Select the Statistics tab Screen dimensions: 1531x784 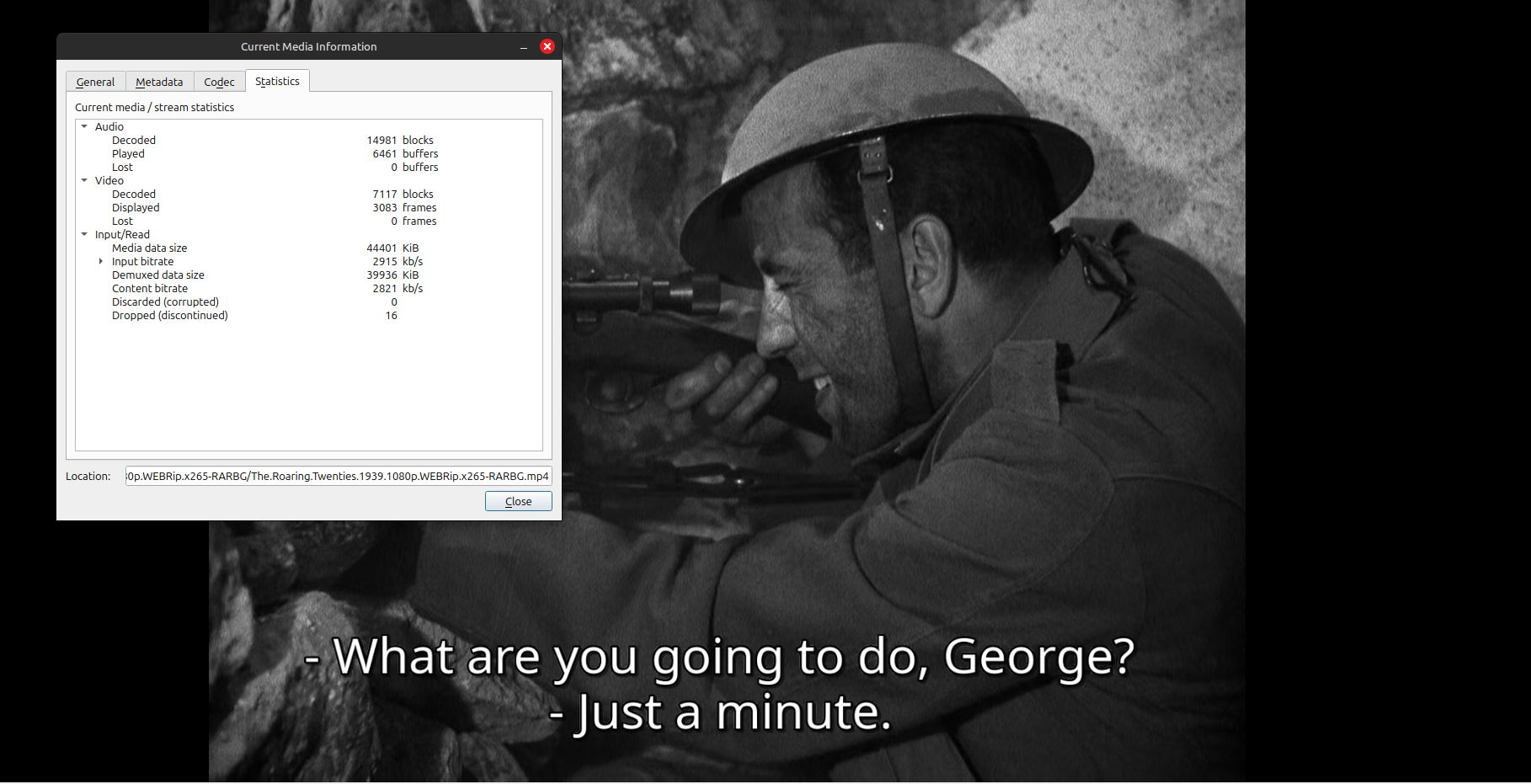[x=277, y=81]
